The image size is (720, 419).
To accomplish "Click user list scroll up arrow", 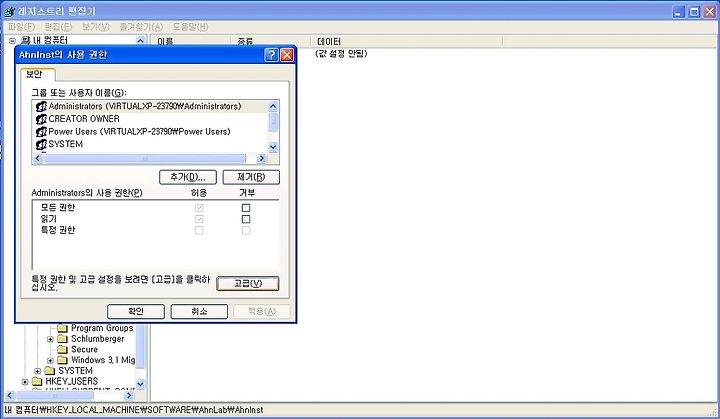I will pos(273,107).
